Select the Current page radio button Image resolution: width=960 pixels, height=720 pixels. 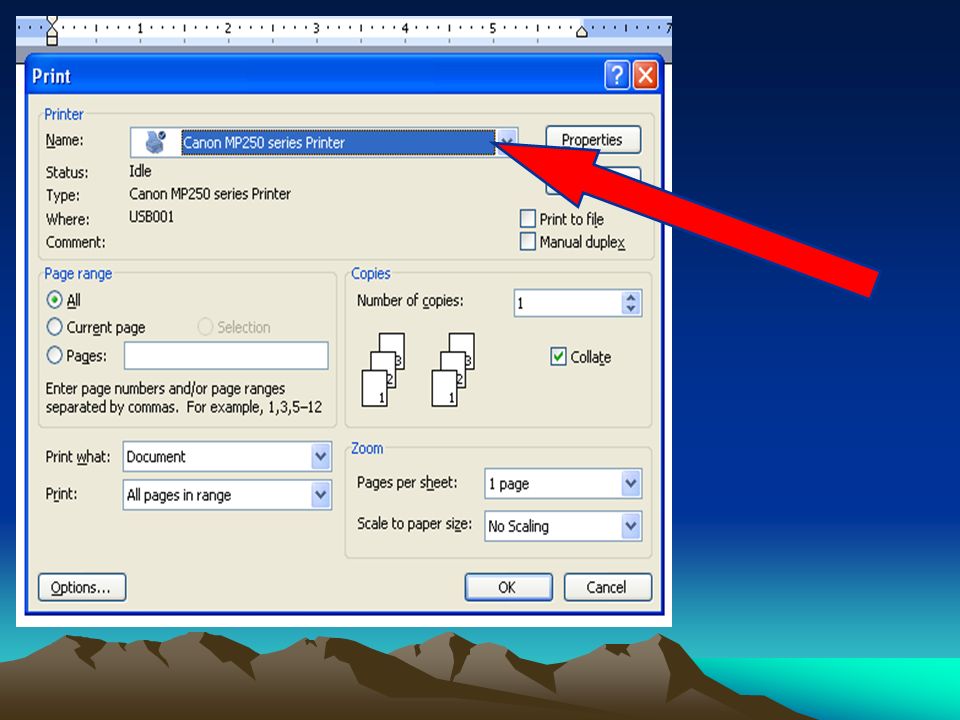click(54, 327)
